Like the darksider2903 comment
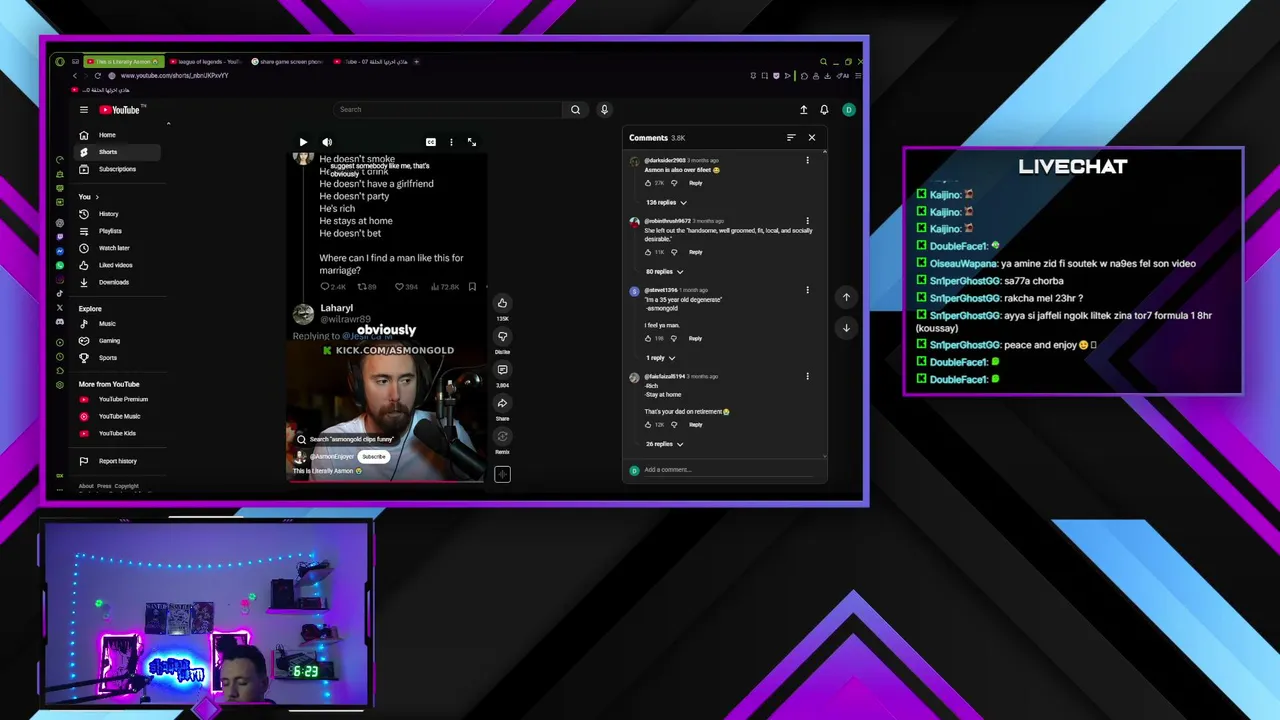 coord(648,183)
